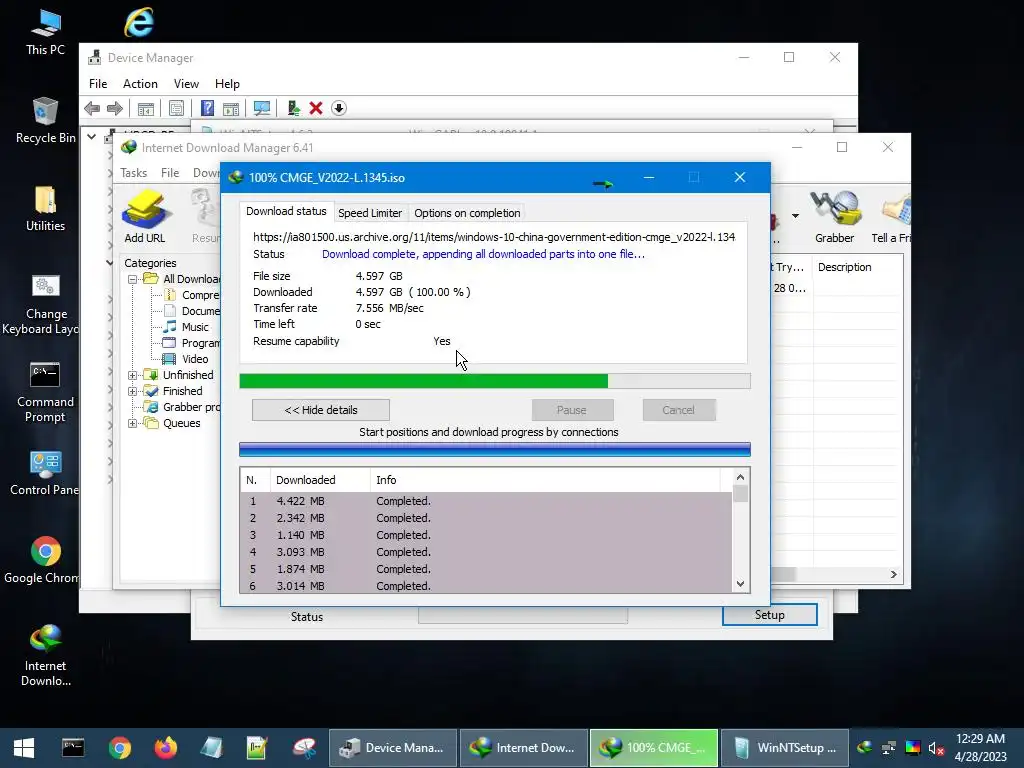Click Device Manager taskbar button
1024x768 pixels.
392,748
